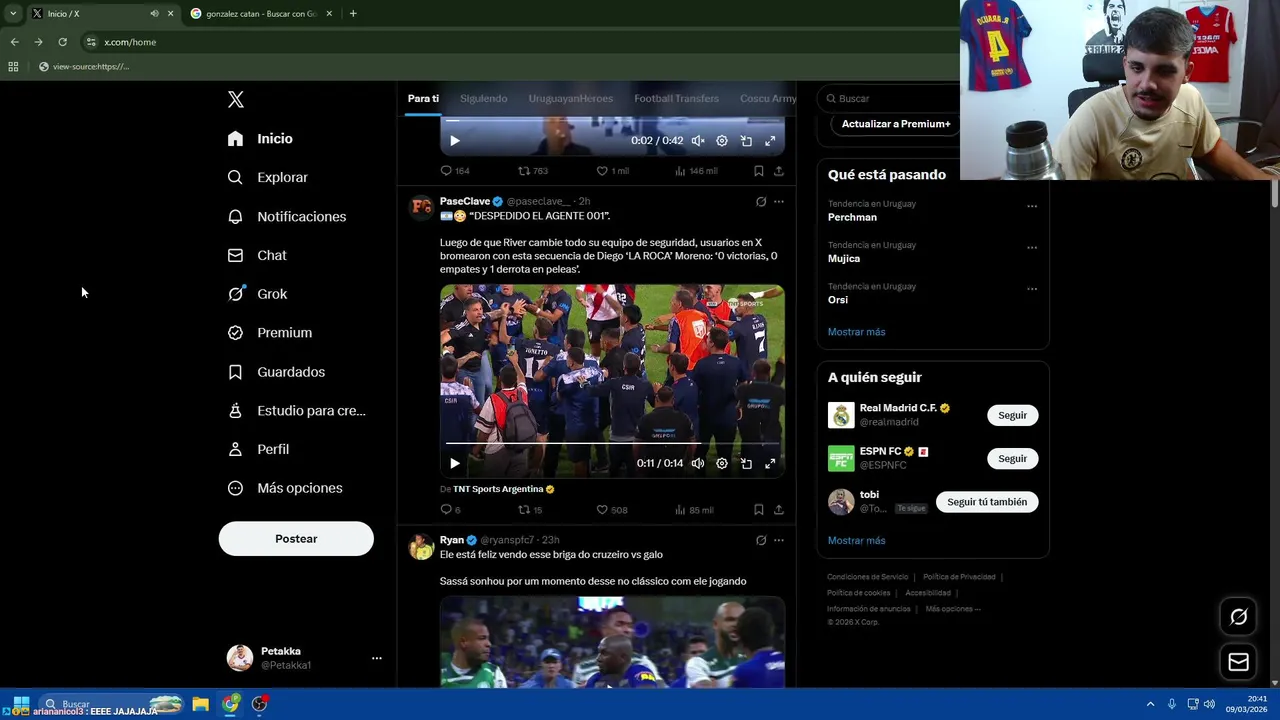Image resolution: width=1280 pixels, height=720 pixels.
Task: Reply to top post with 164 comments
Action: pos(455,171)
